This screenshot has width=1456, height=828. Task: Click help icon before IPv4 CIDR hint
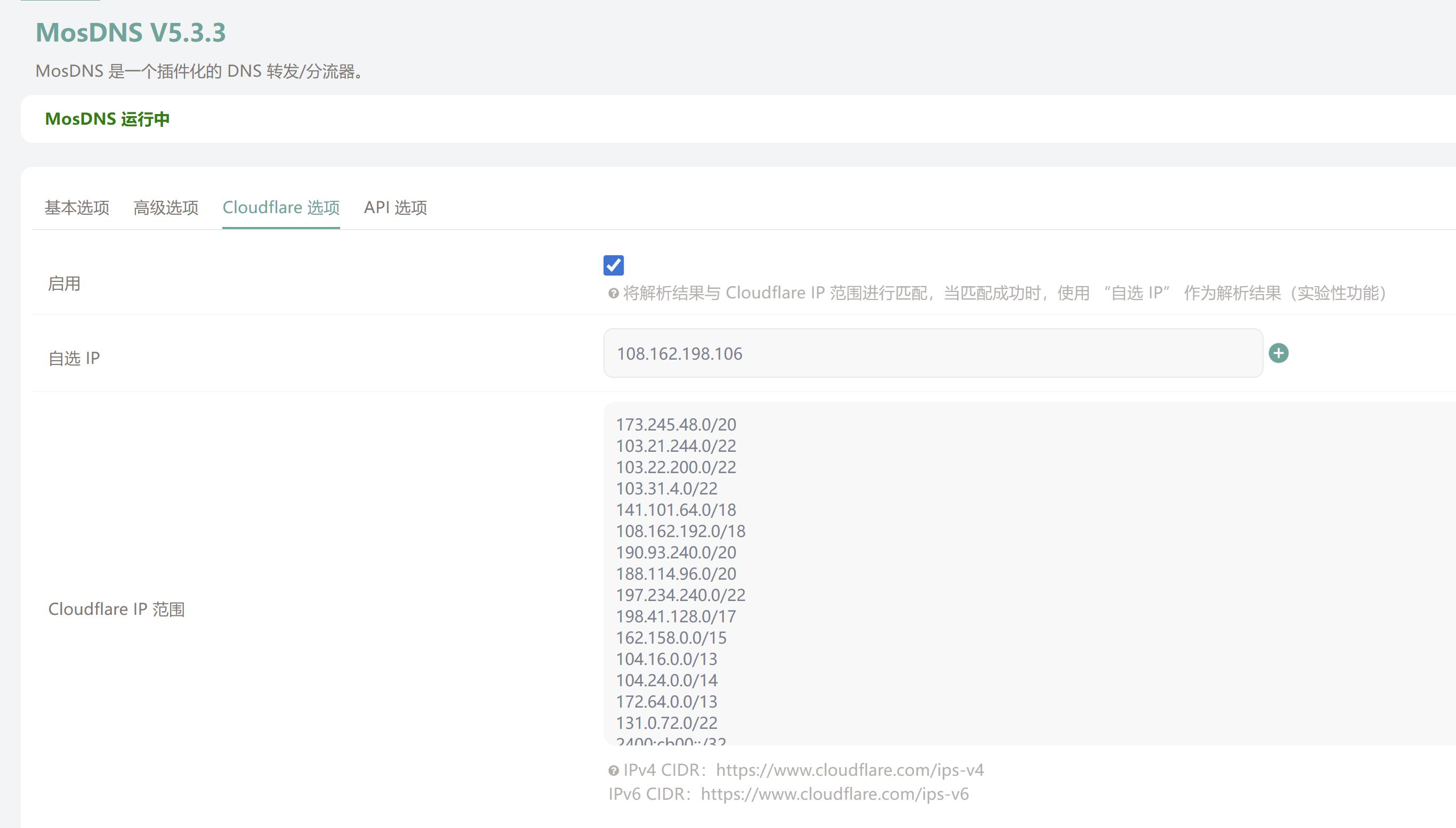[613, 770]
